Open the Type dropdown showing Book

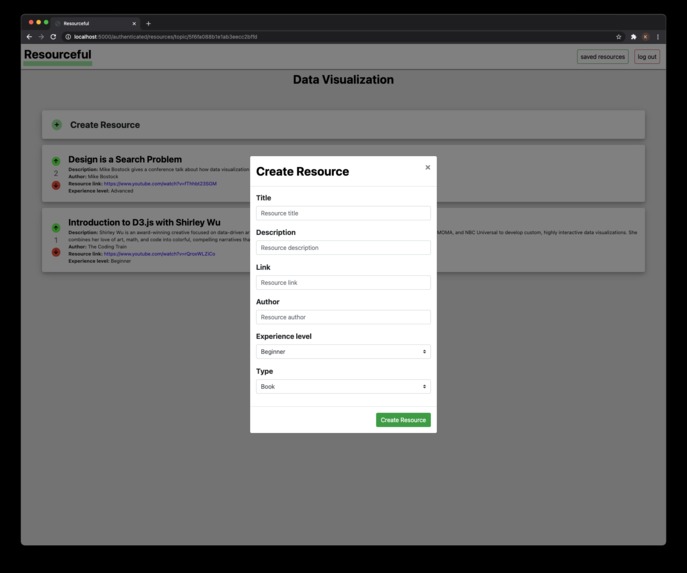click(343, 386)
